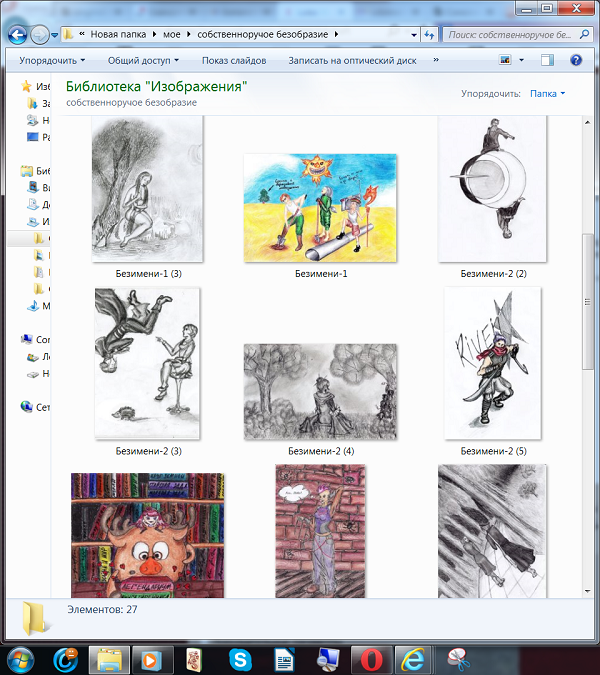Viewport: 600px width, 675px height.
Task: Open Internet Explorer from taskbar
Action: 414,660
